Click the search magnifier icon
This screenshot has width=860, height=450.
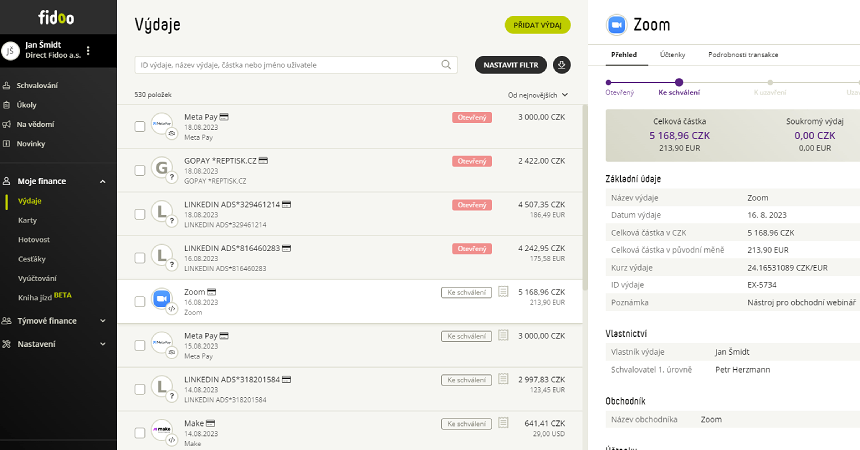446,65
